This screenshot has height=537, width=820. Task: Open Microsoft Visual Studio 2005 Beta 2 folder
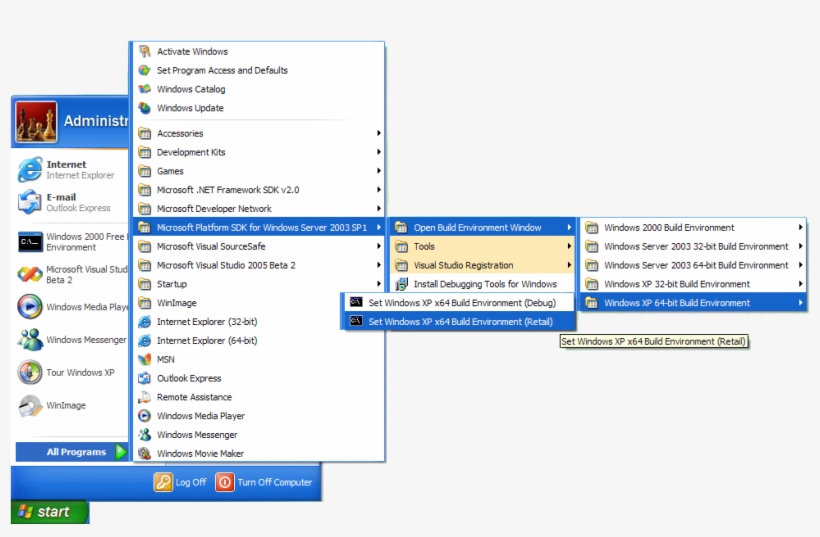pos(258,265)
